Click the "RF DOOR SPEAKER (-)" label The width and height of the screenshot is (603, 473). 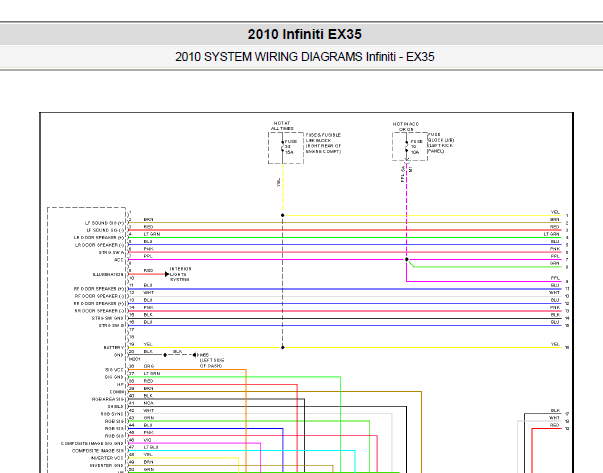[99, 296]
